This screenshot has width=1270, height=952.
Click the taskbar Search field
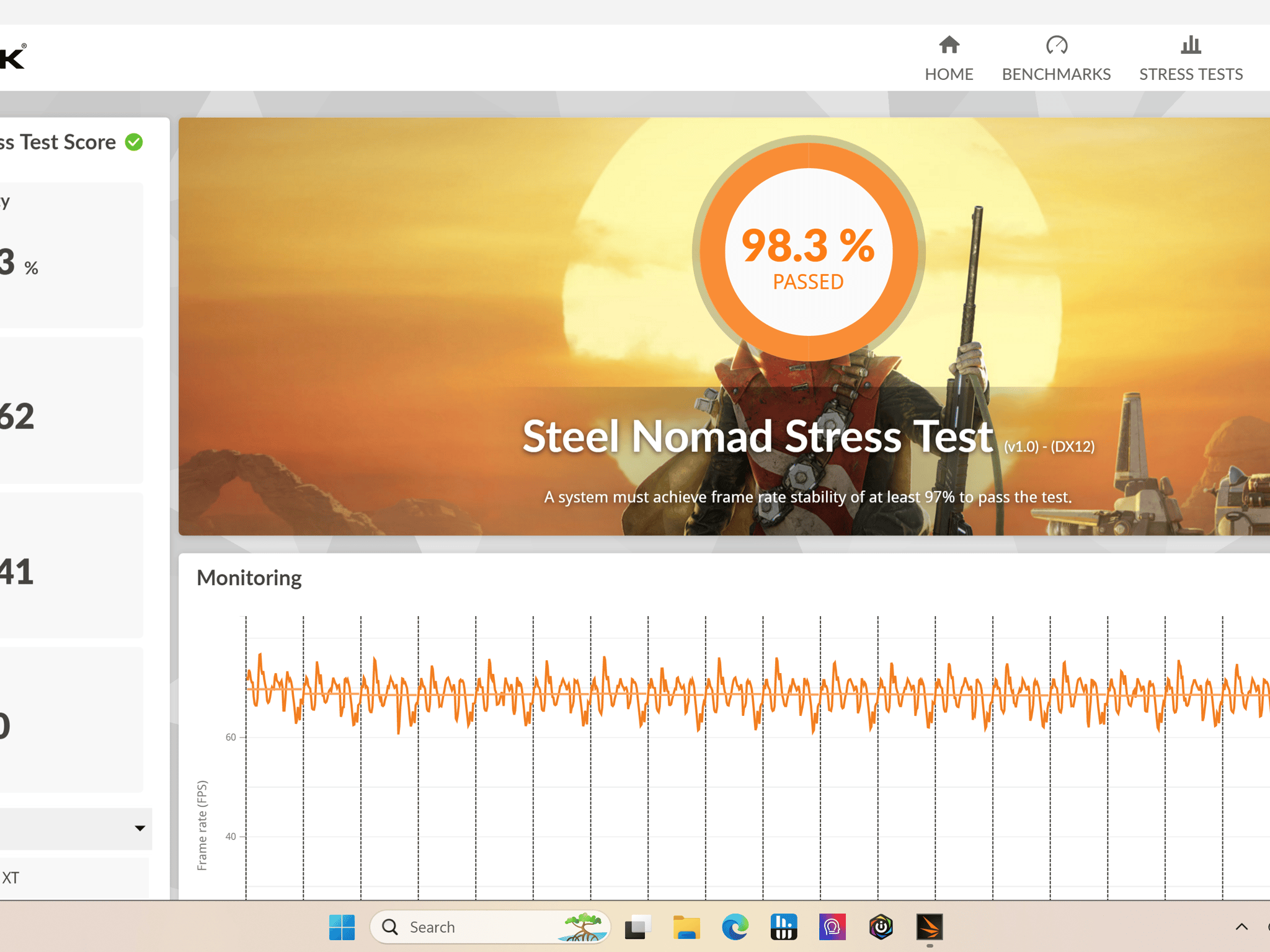[x=490, y=927]
